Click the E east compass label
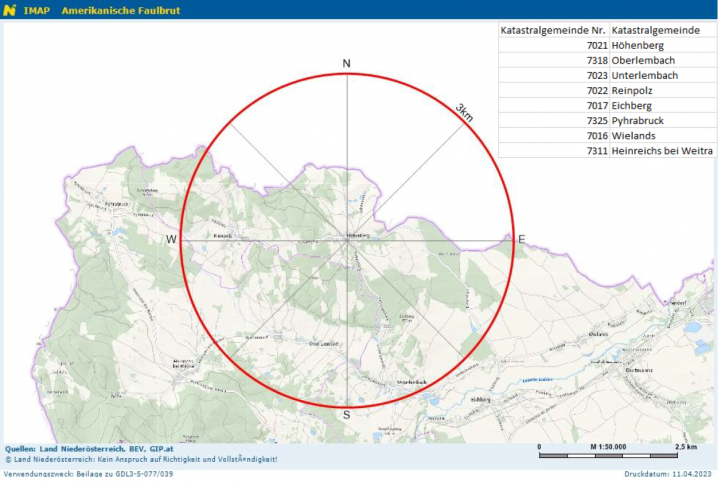The width and height of the screenshot is (720, 484). pos(520,239)
